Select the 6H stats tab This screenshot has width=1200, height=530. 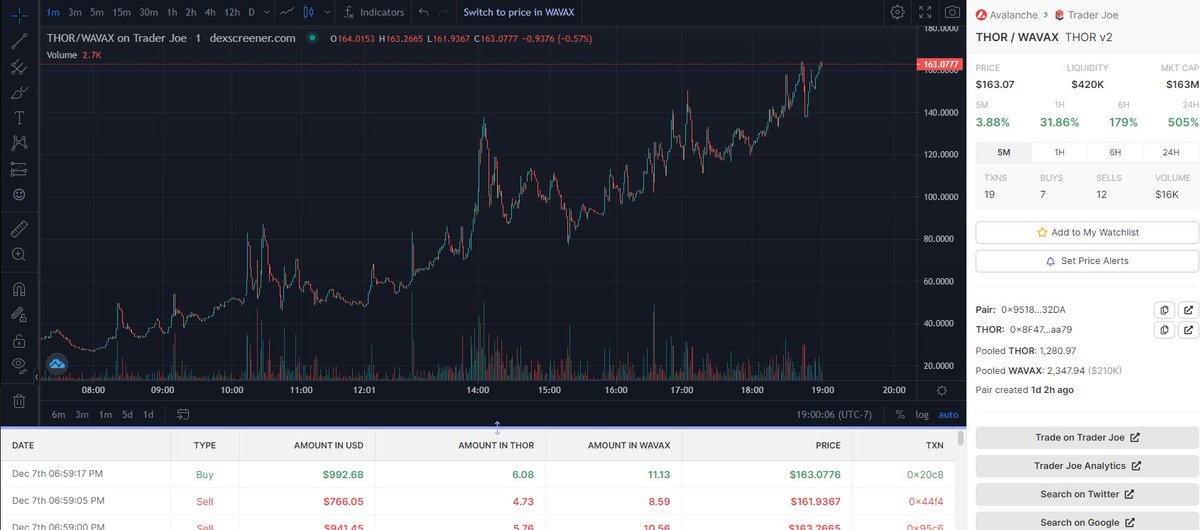point(1115,152)
